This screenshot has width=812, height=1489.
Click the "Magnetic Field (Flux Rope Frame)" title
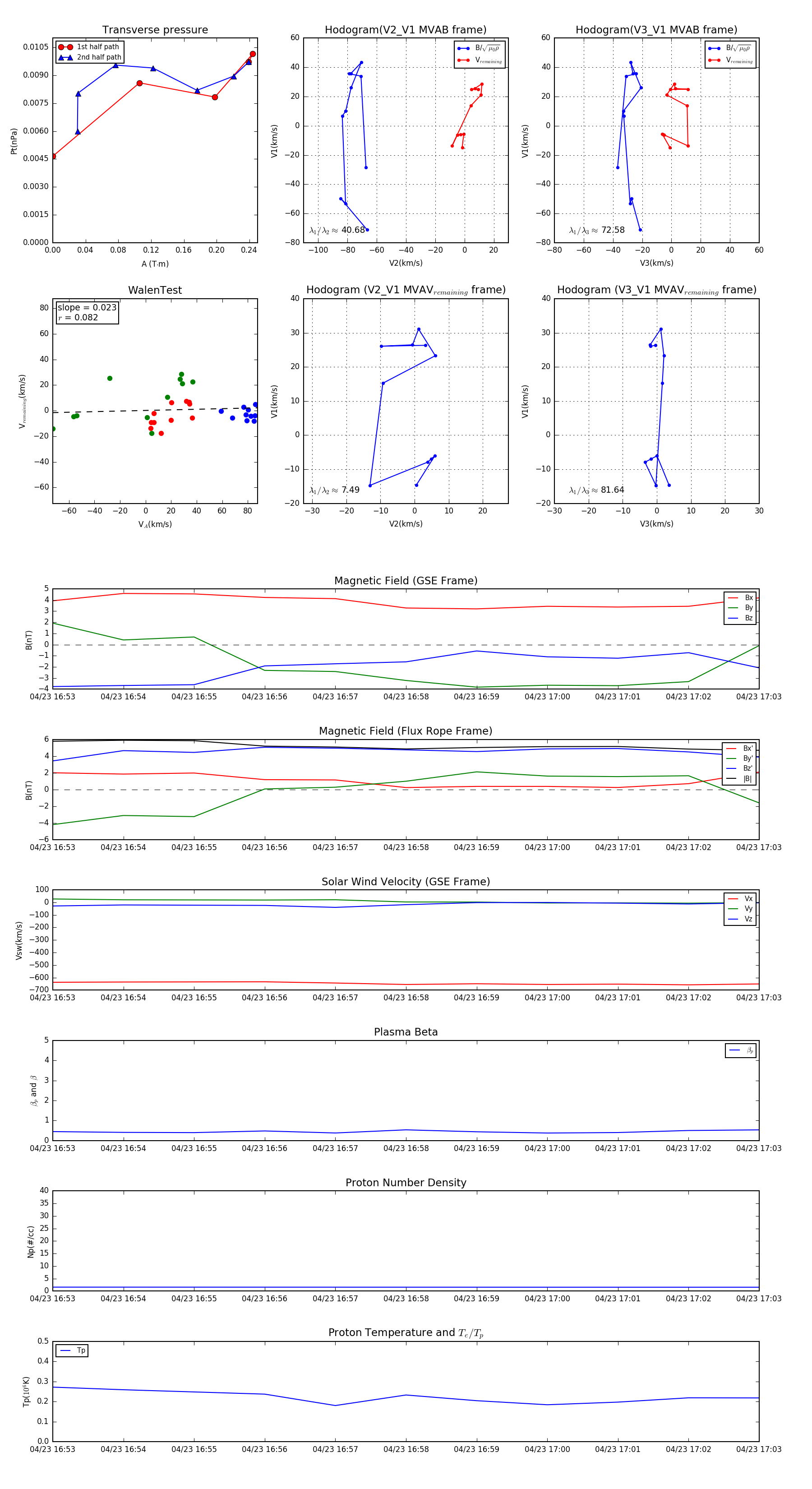tap(406, 731)
